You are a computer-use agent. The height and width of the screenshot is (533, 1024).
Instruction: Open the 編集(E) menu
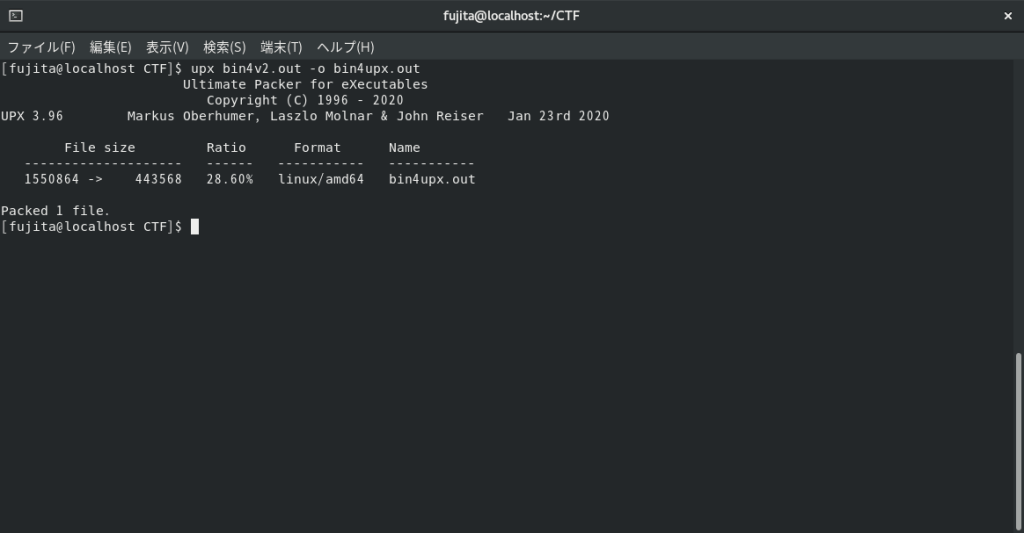[x=110, y=47]
